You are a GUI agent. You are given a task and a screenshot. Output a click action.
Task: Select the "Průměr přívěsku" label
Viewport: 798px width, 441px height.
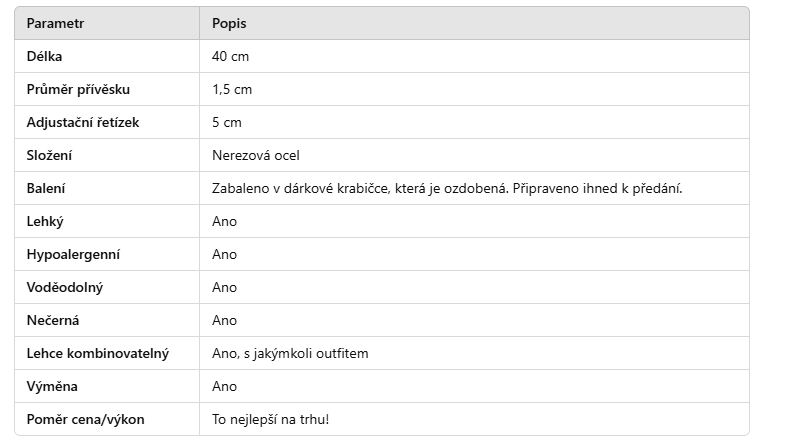pyautogui.click(x=78, y=89)
